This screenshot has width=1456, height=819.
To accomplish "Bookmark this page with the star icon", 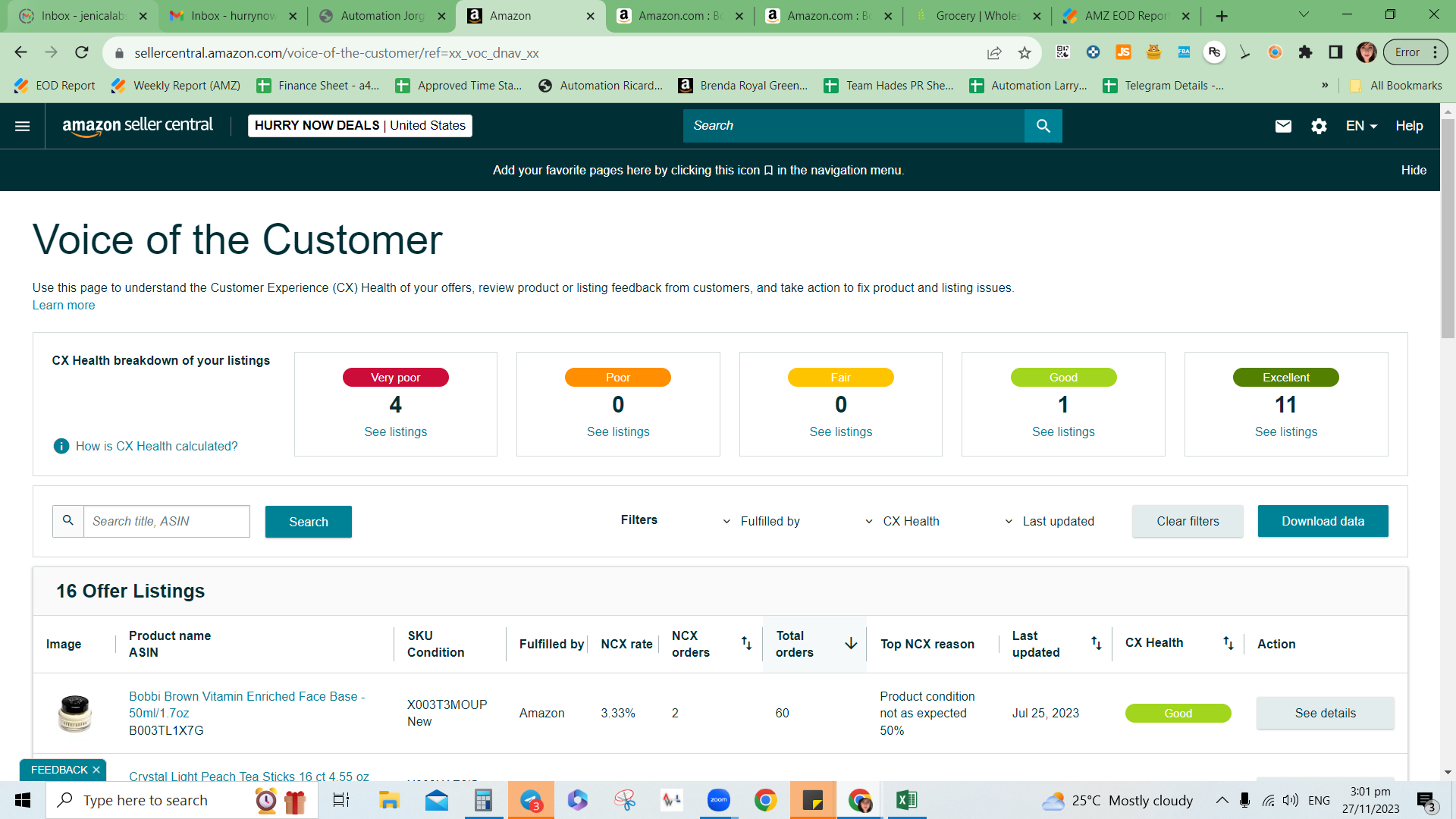I will (x=1025, y=53).
